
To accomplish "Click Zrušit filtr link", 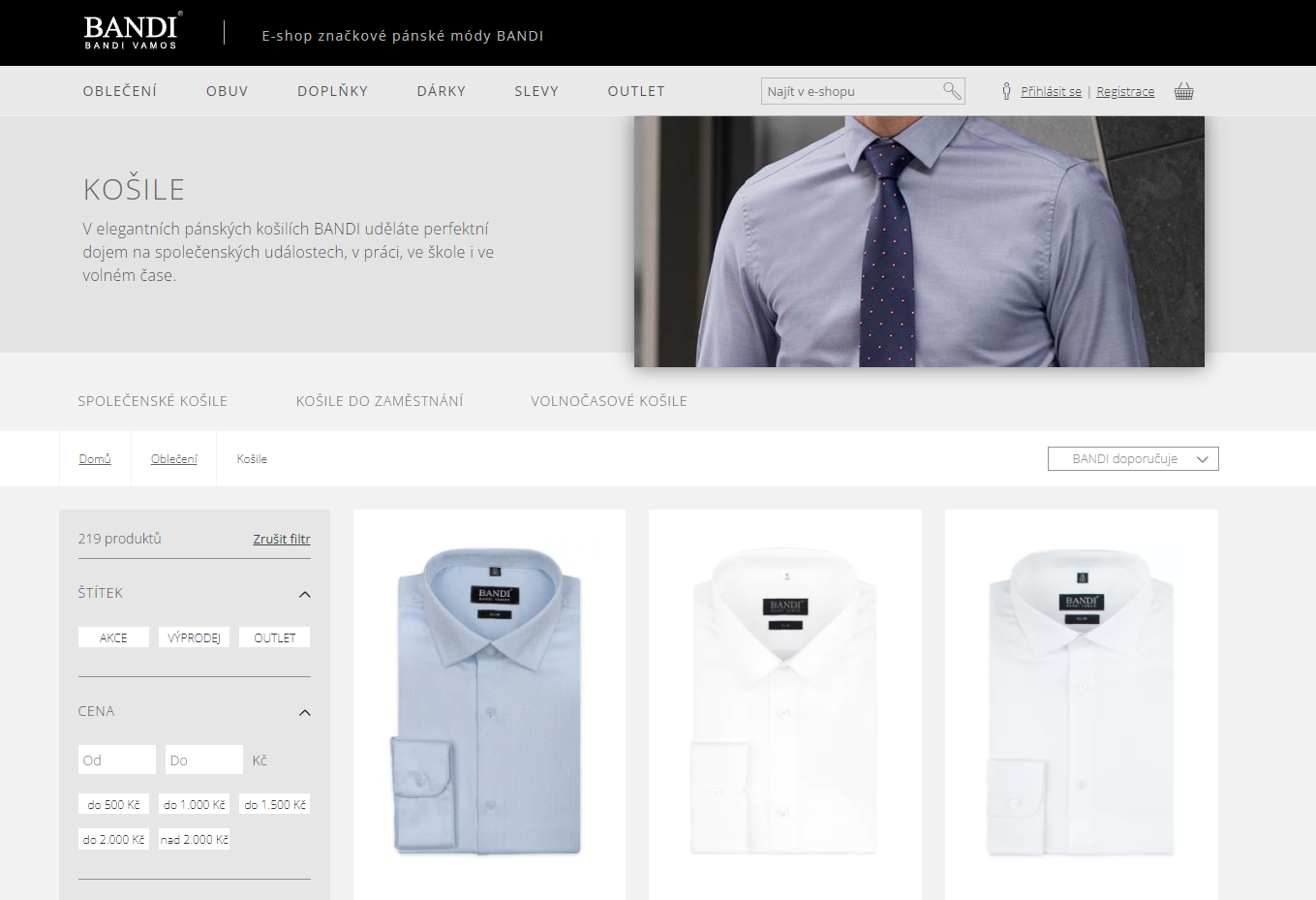I will (x=282, y=539).
